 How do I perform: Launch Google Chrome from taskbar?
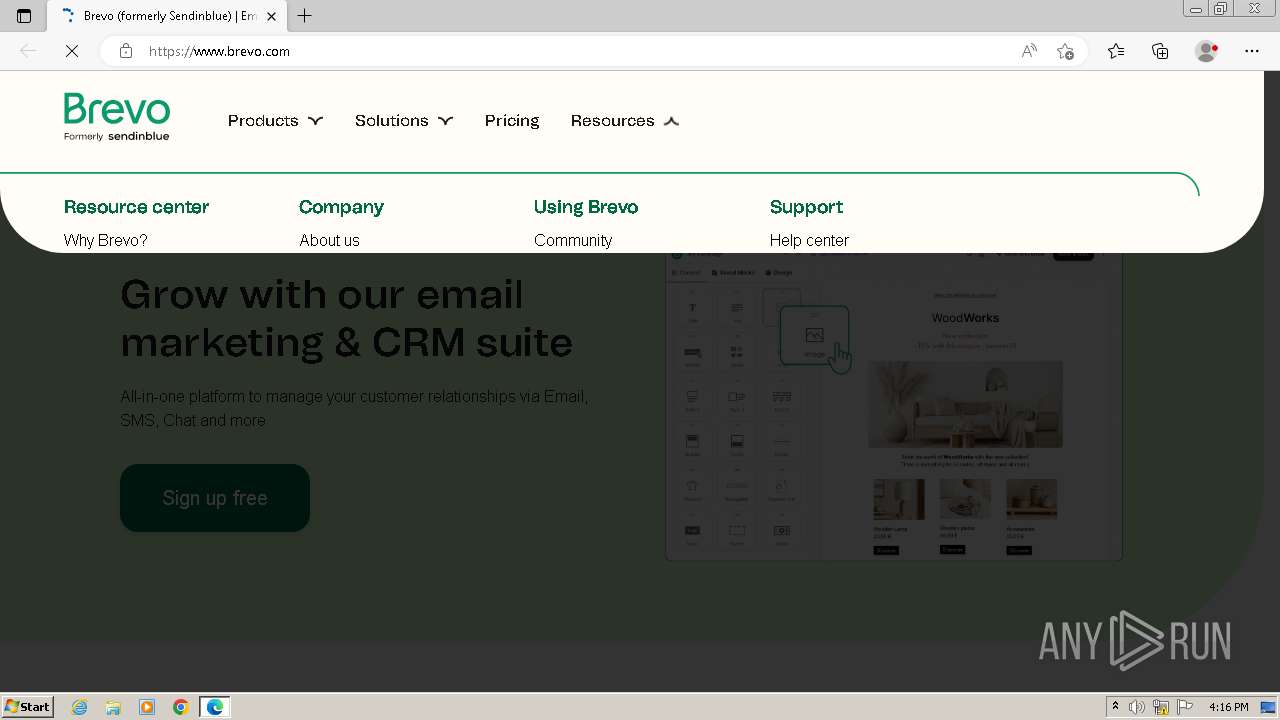click(181, 707)
